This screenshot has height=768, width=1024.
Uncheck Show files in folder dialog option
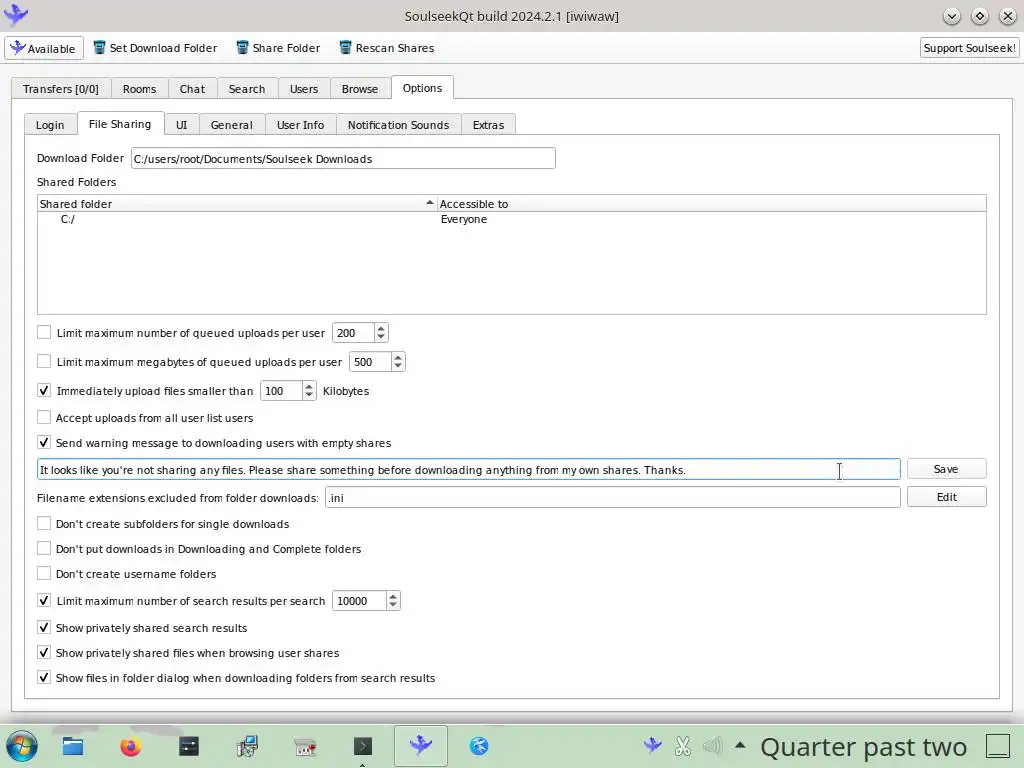point(44,678)
